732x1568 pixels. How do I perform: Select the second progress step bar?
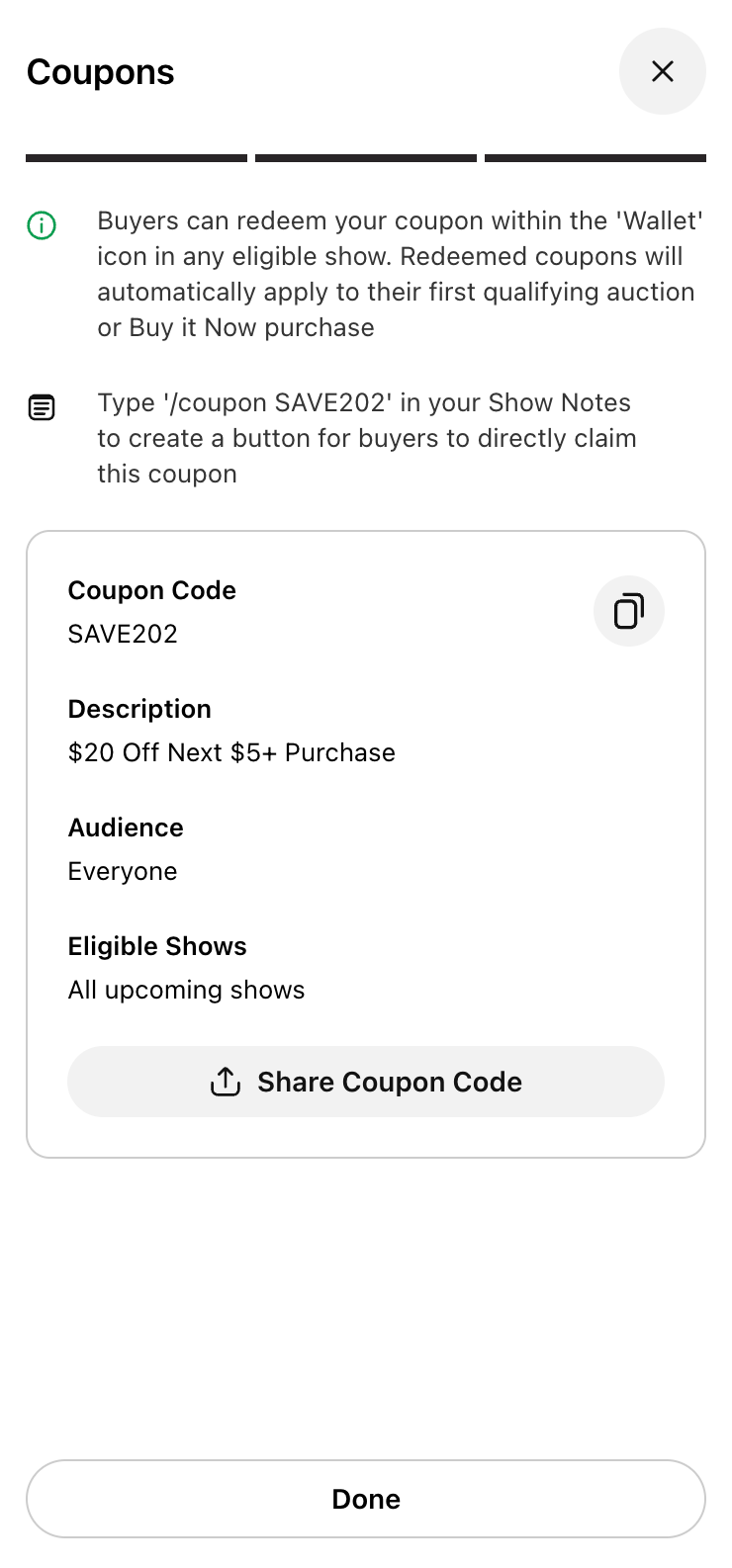coord(366,158)
